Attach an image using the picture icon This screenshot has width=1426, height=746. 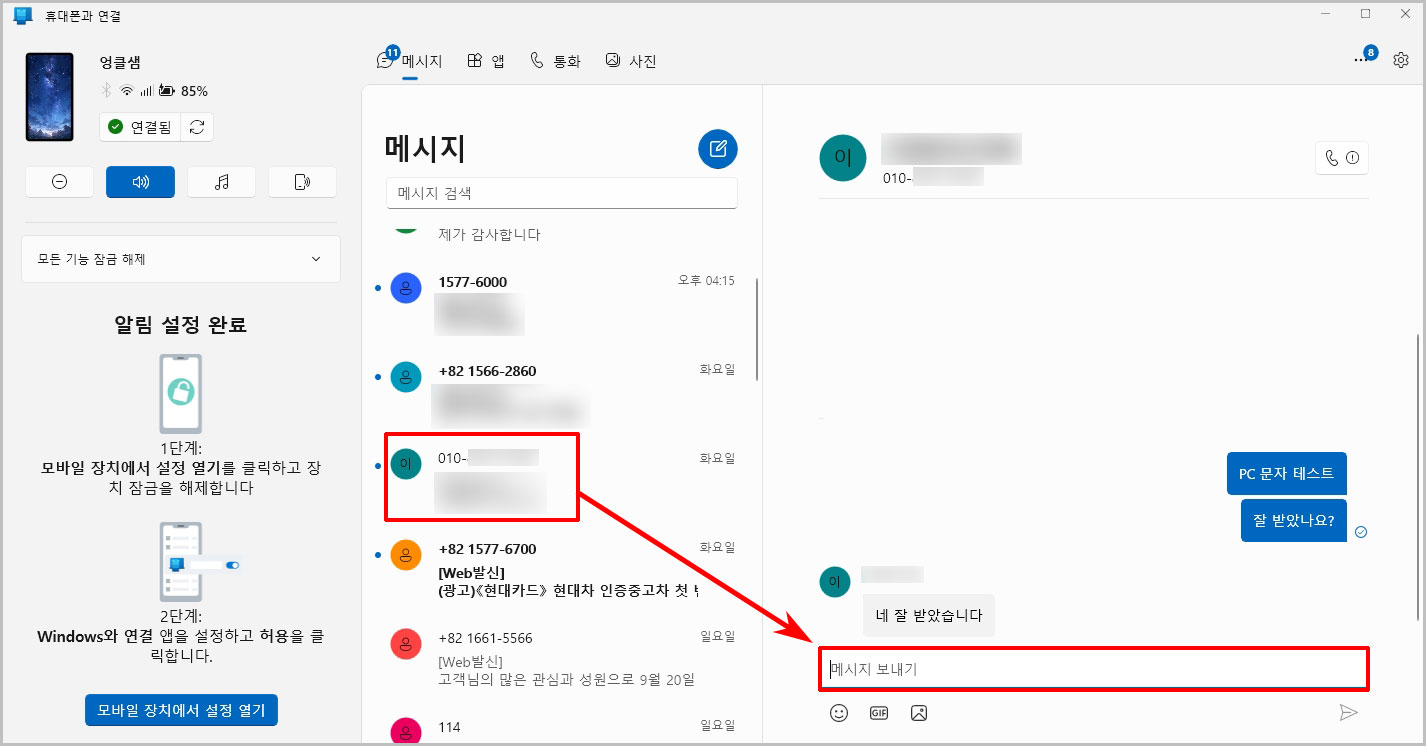(918, 712)
